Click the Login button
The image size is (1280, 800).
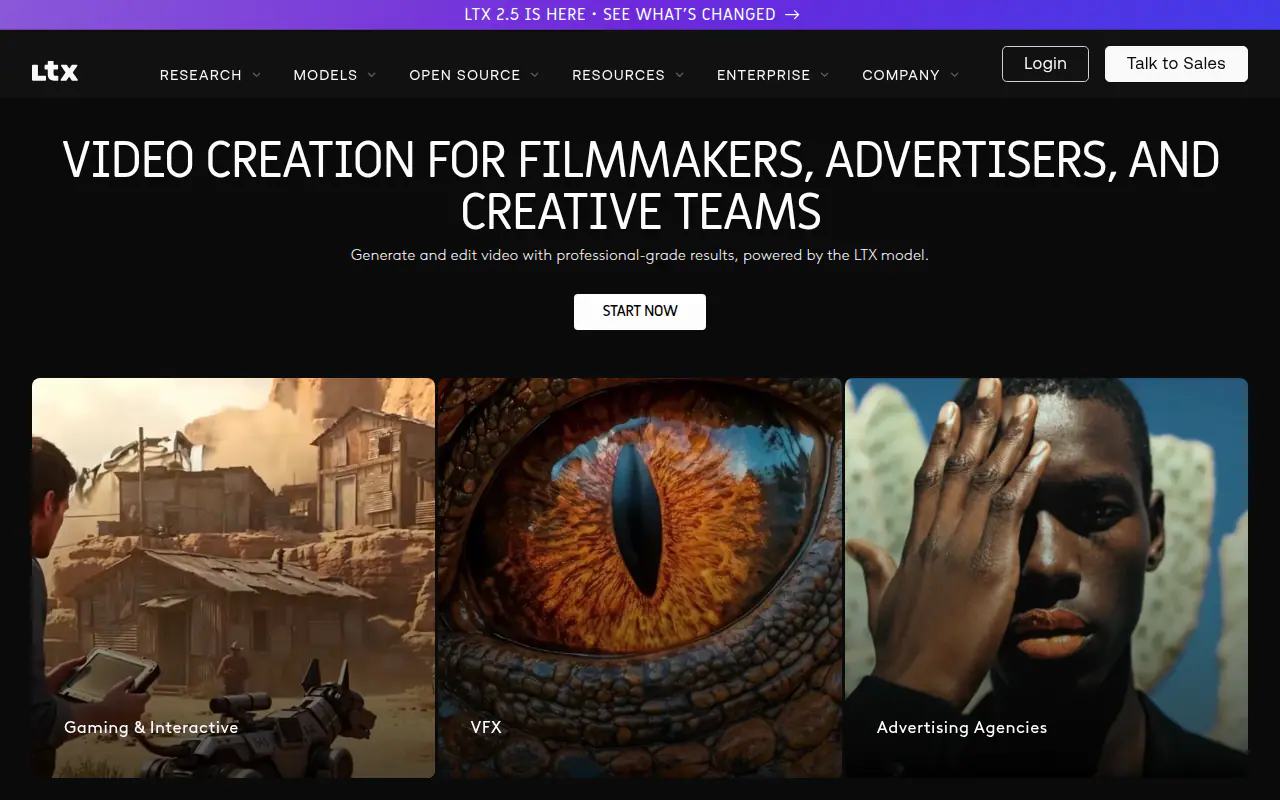[x=1045, y=64]
